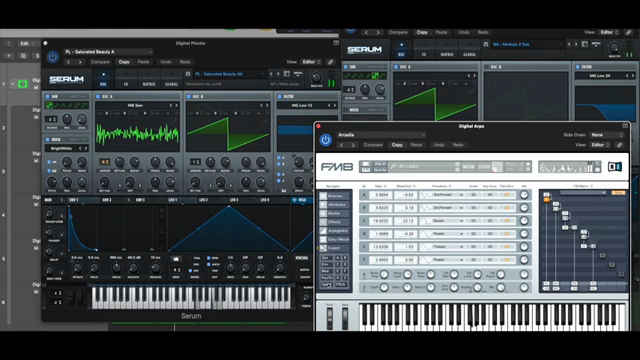Open FM8 Effects page
Viewport: 640px width, 360px height.
[335, 222]
